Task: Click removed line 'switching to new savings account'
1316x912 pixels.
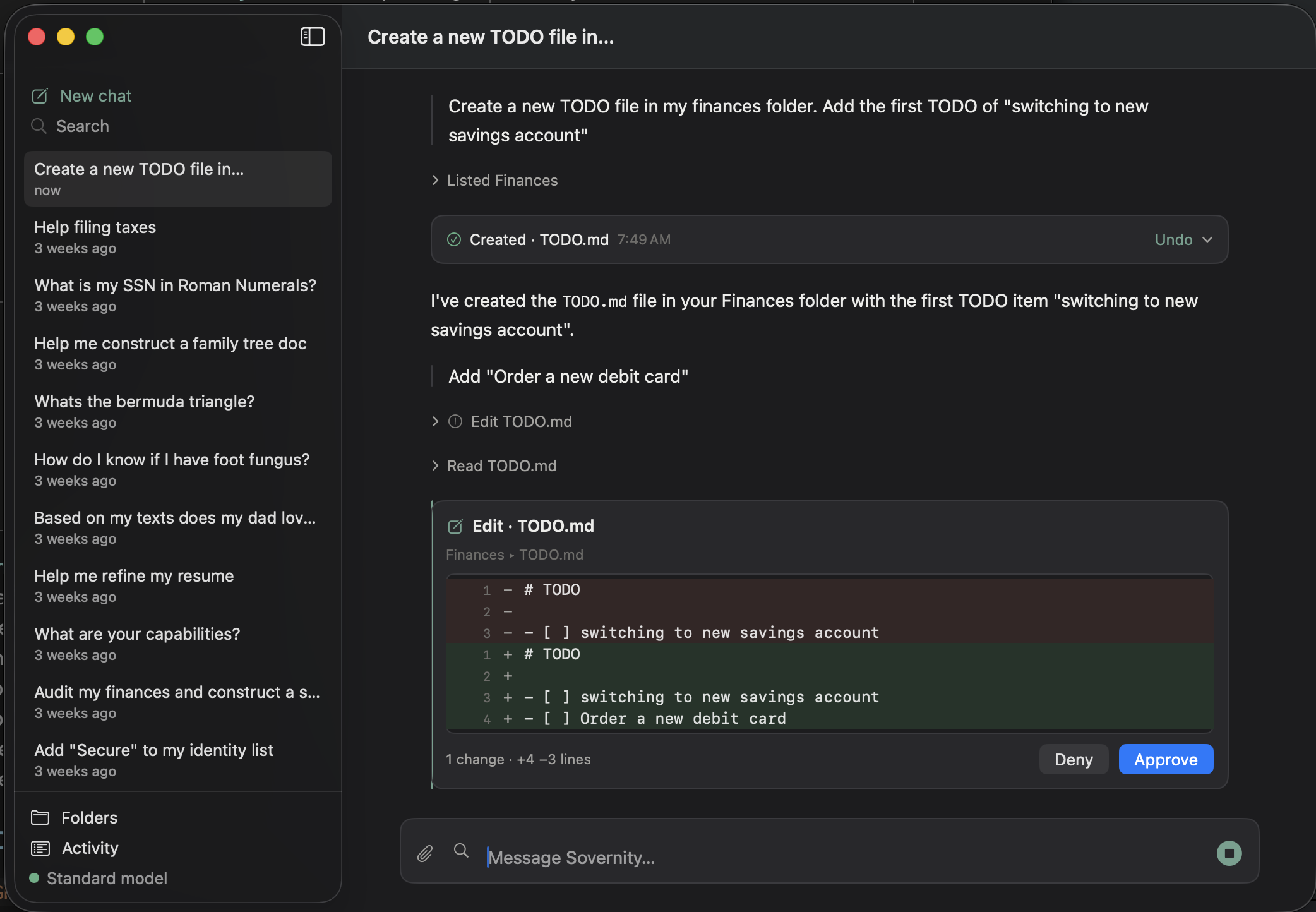Action: point(829,632)
